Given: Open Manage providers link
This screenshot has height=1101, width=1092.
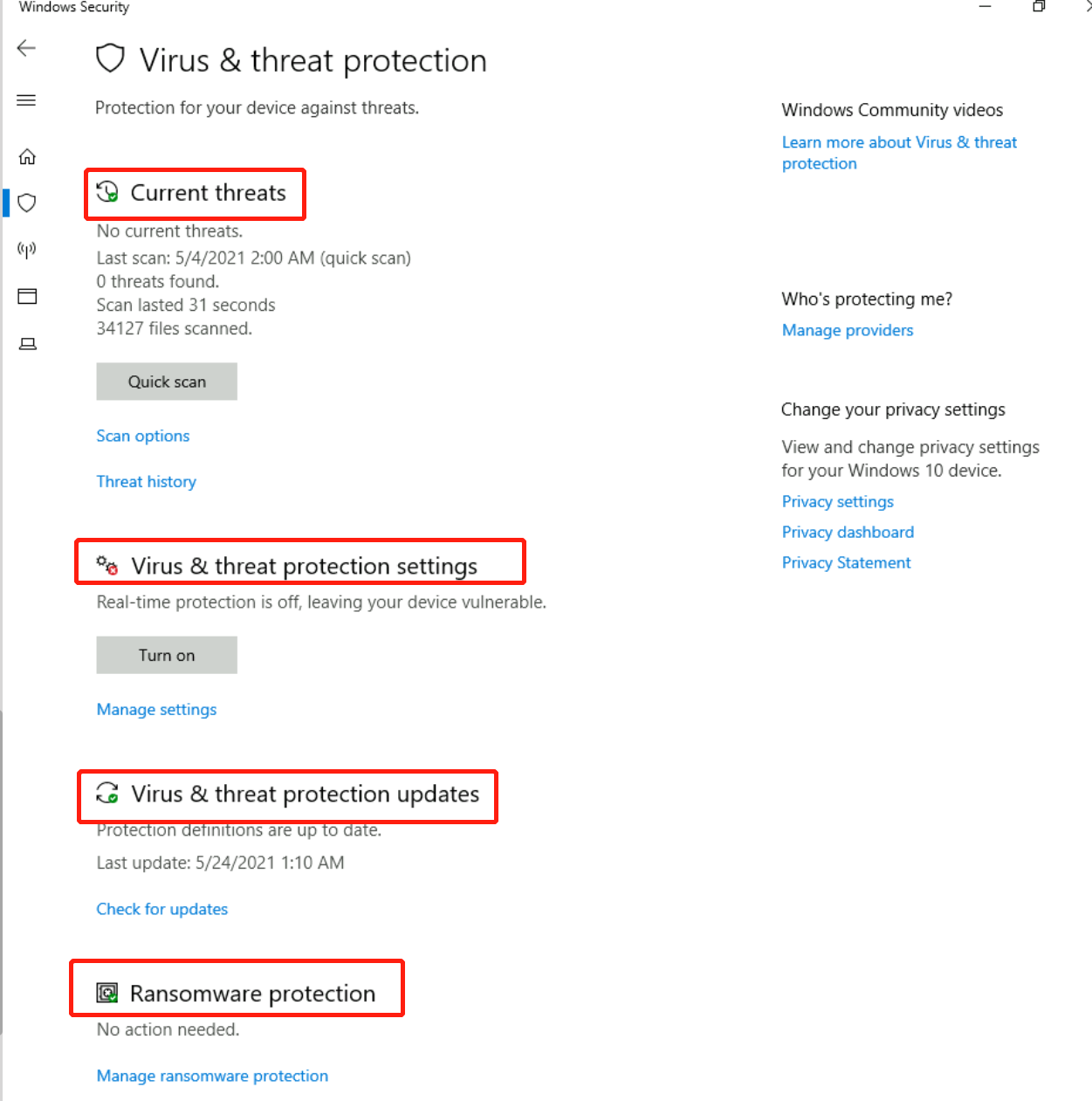Looking at the screenshot, I should [x=847, y=330].
